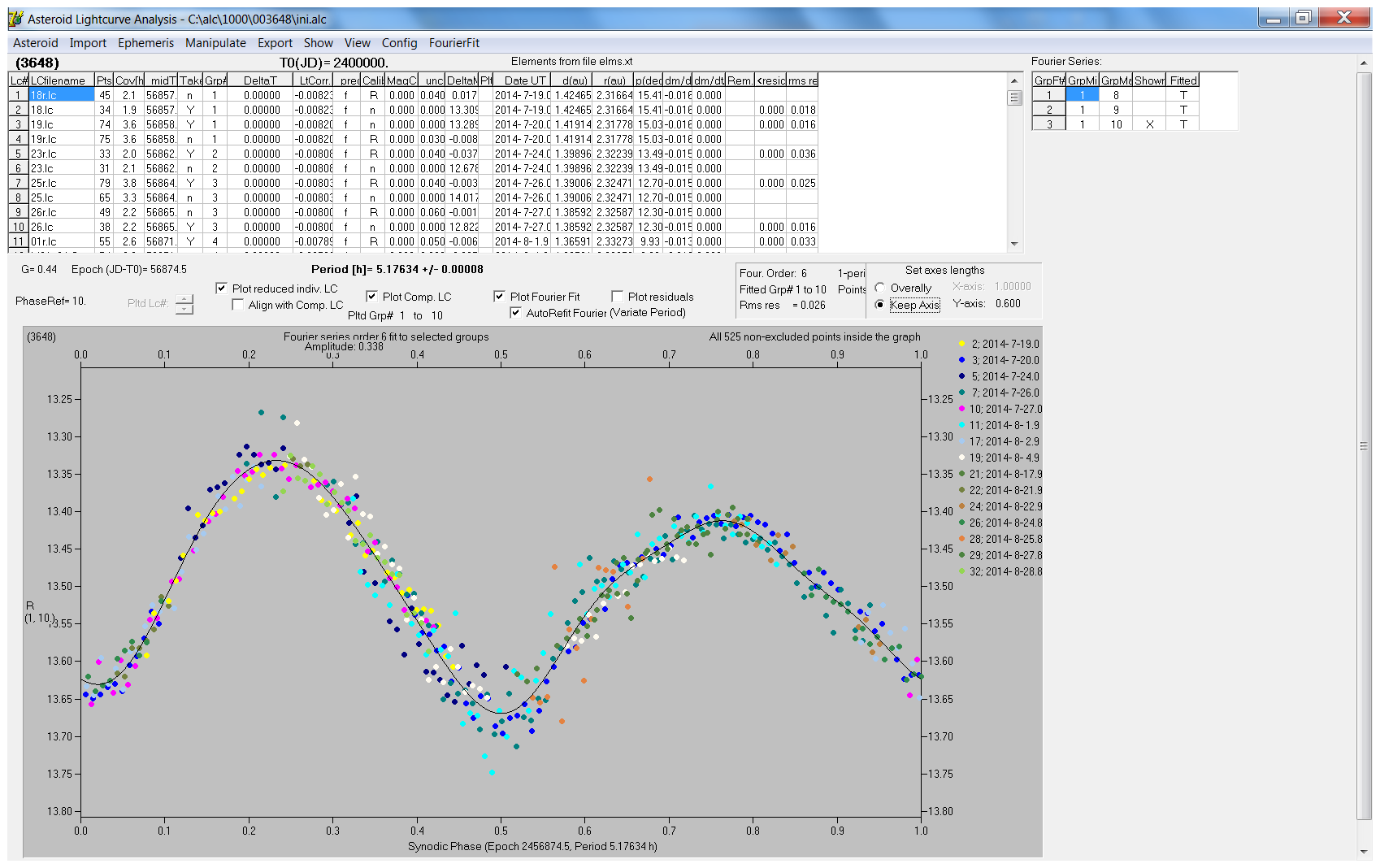Click the Period [h] value text
Viewport: 1380px width, 868px height.
(x=397, y=269)
